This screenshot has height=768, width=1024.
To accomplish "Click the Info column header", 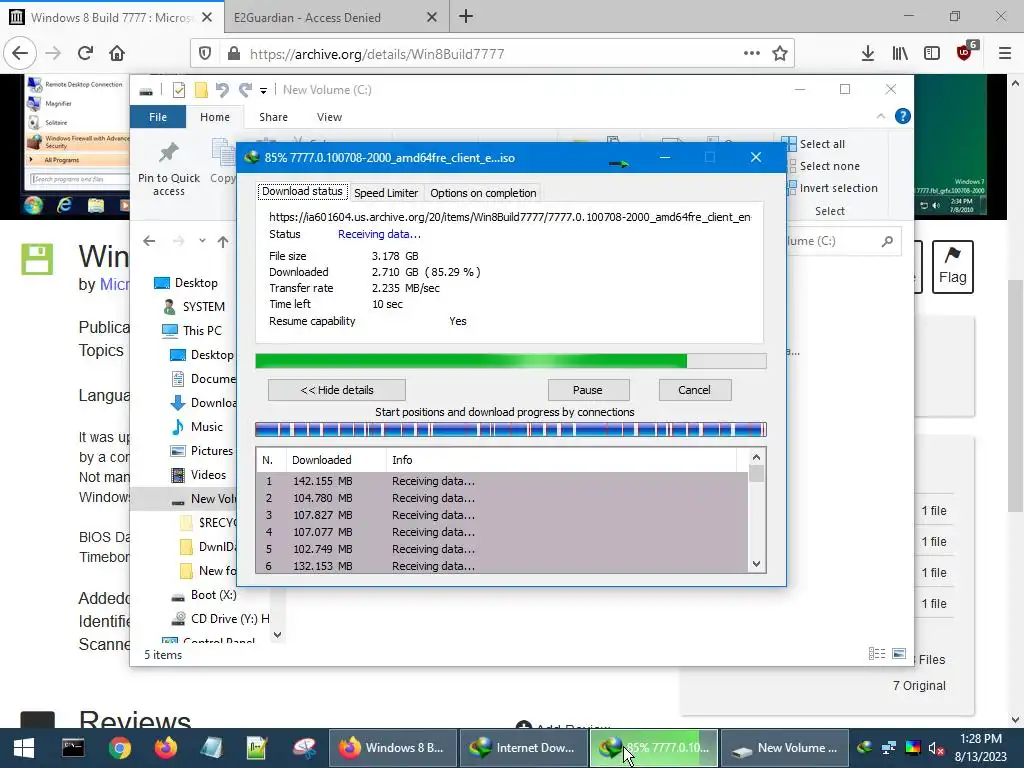I will point(562,460).
